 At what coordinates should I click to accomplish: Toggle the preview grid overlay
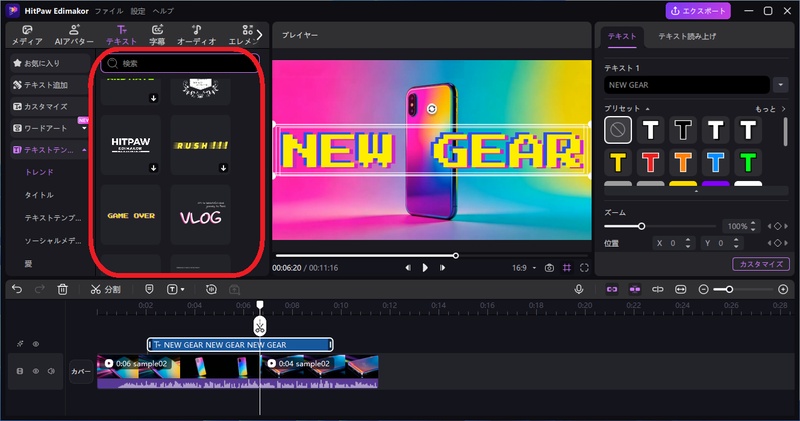point(567,267)
